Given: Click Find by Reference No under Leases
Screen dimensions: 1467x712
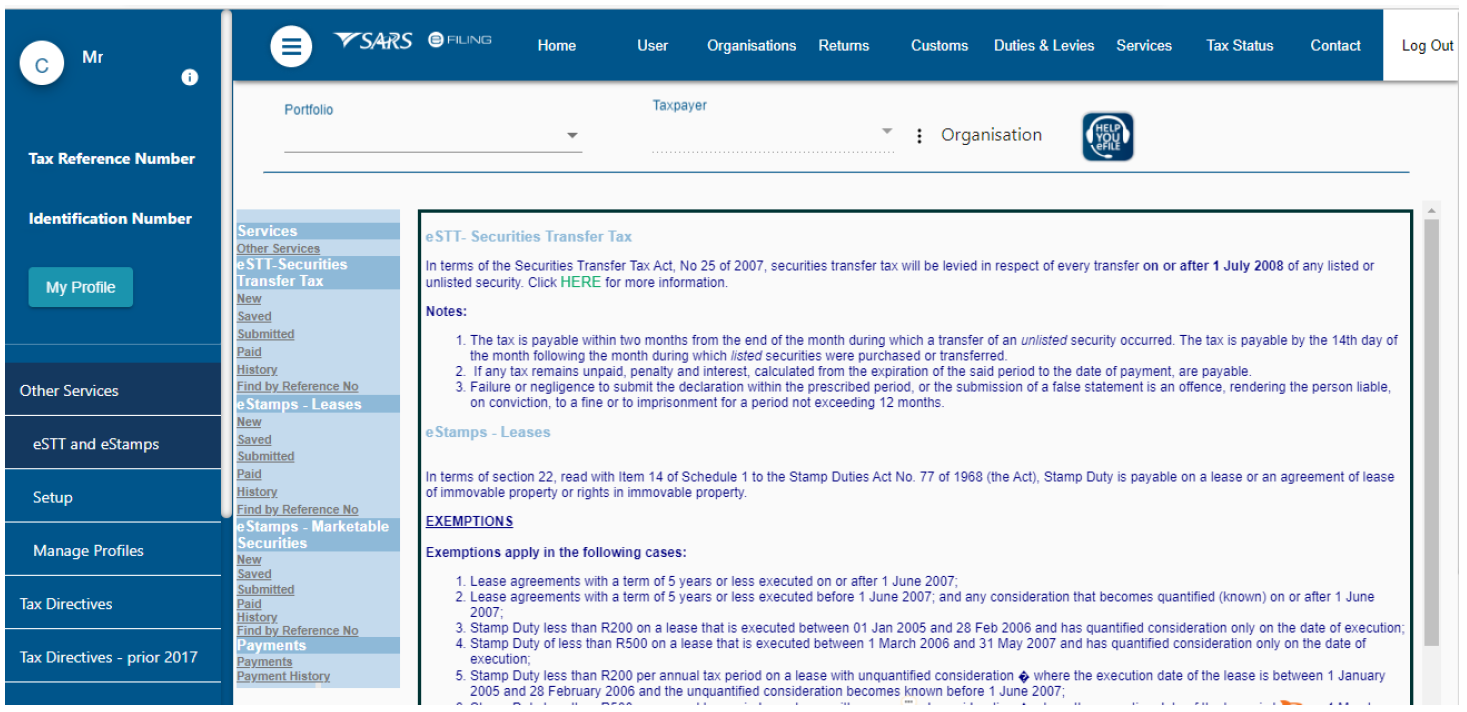Looking at the screenshot, I should click(297, 510).
